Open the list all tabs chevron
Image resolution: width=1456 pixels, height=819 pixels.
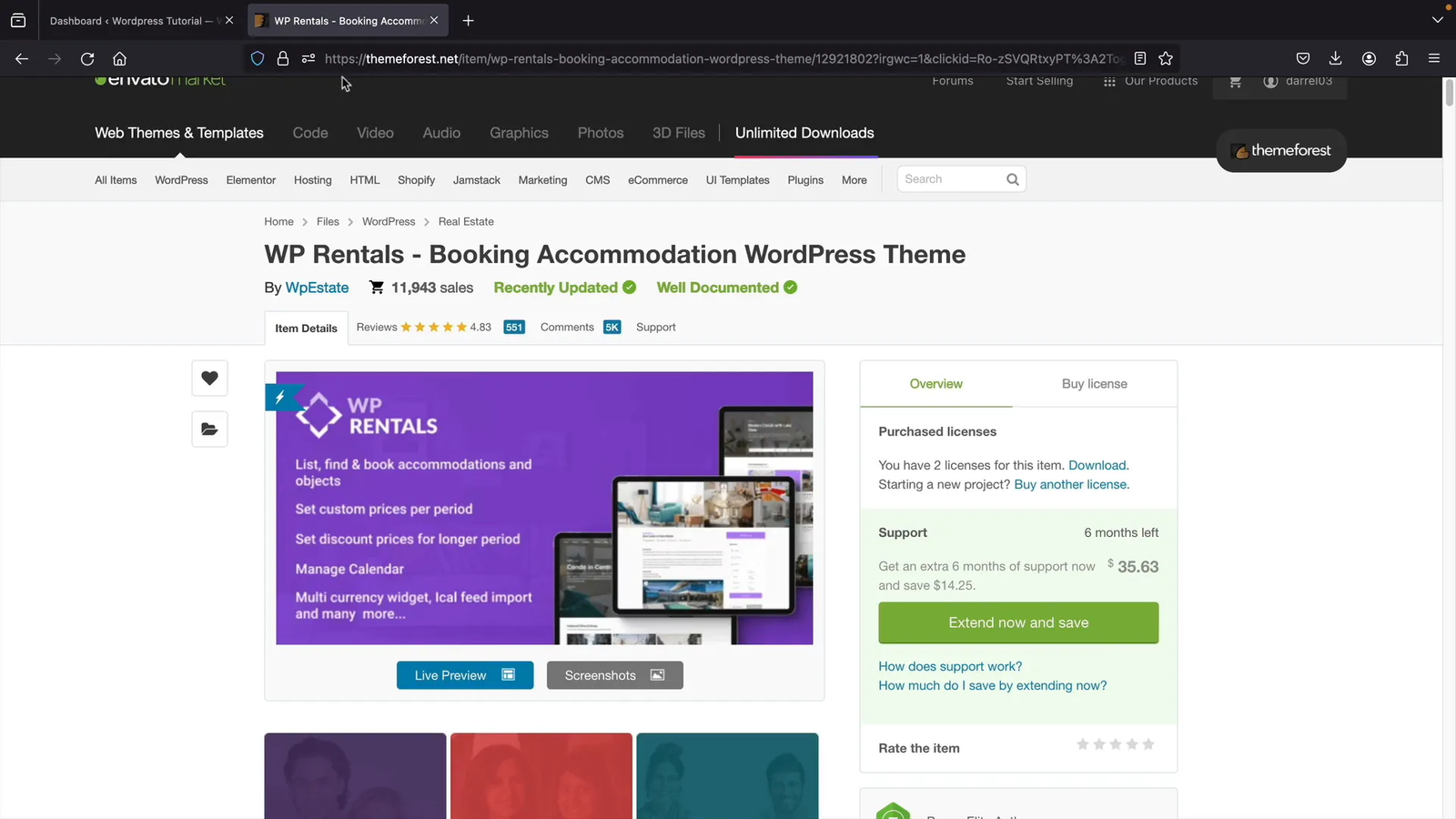click(x=1438, y=20)
